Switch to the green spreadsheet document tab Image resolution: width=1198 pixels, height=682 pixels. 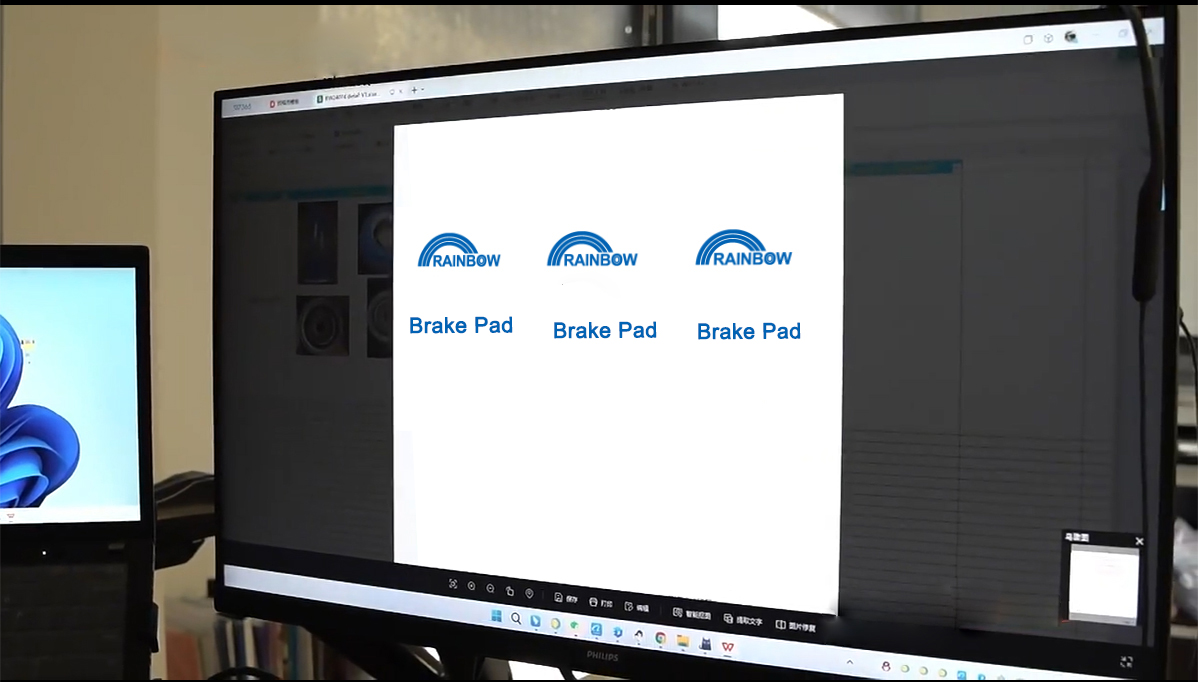point(348,97)
